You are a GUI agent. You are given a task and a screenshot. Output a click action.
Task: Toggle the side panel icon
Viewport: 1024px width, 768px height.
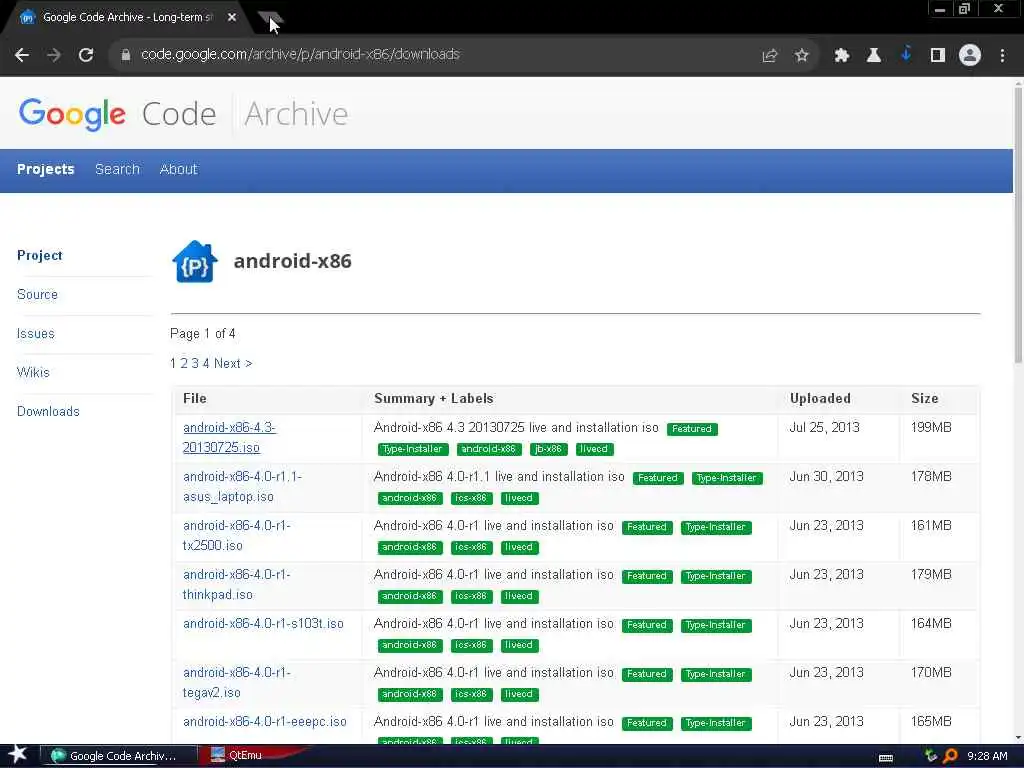pyautogui.click(x=938, y=56)
